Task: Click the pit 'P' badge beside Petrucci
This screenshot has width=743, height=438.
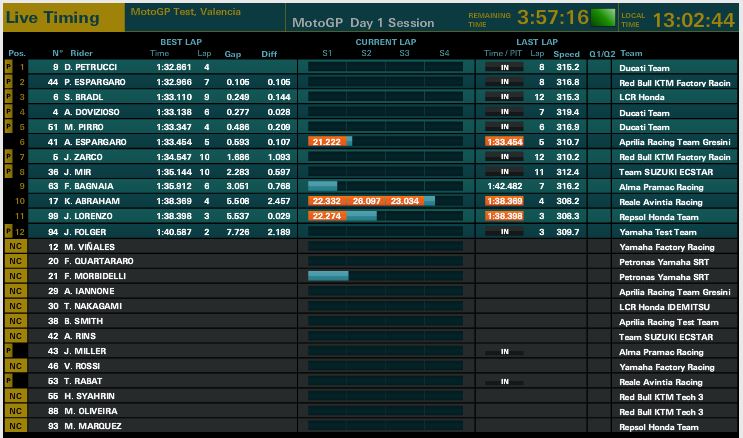Action: 9,67
